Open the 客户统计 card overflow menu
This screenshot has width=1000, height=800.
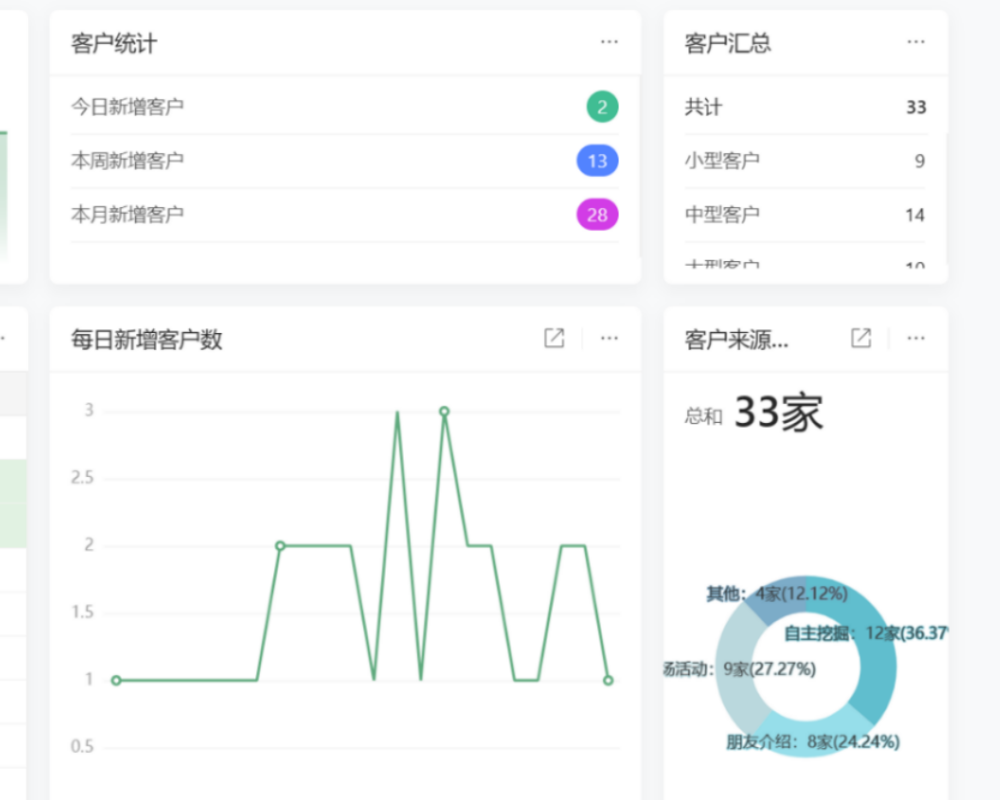coord(609,42)
